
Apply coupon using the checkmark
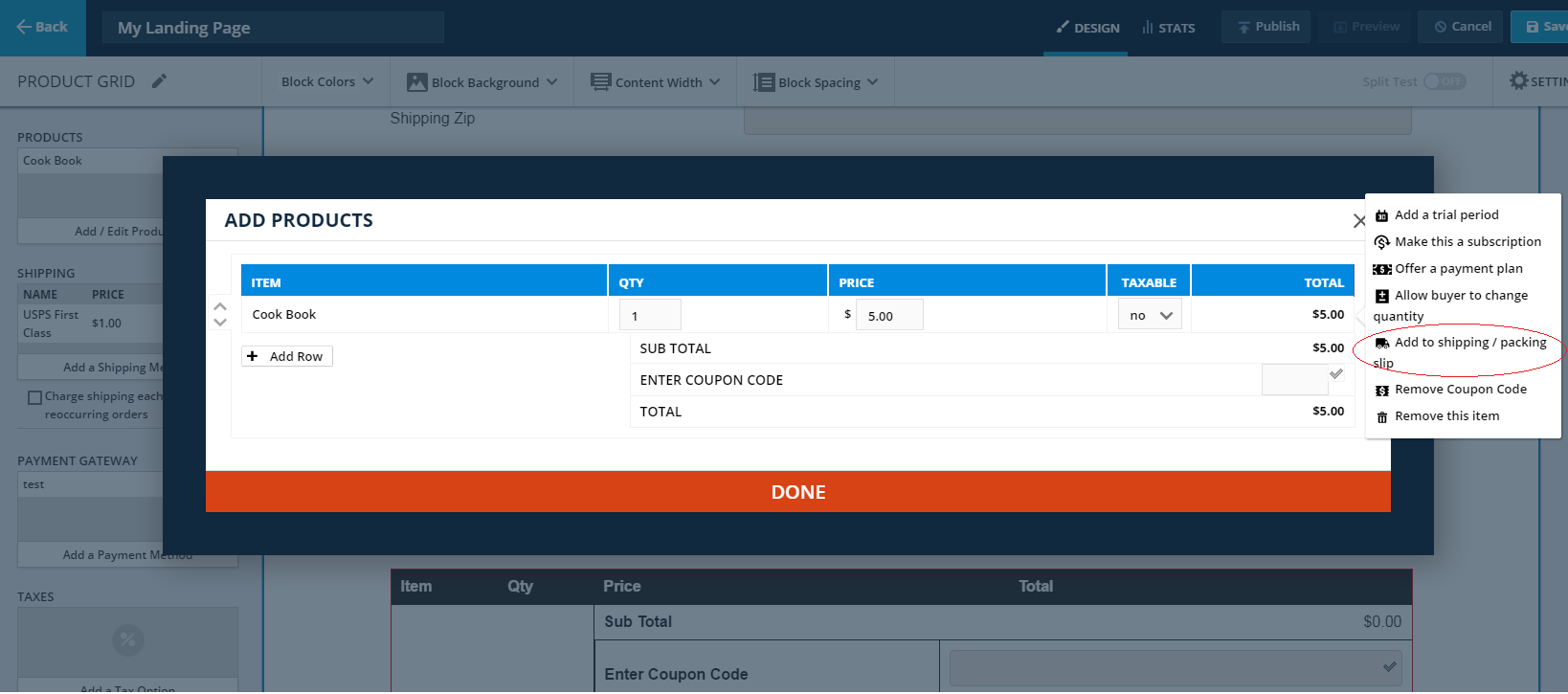(x=1336, y=374)
